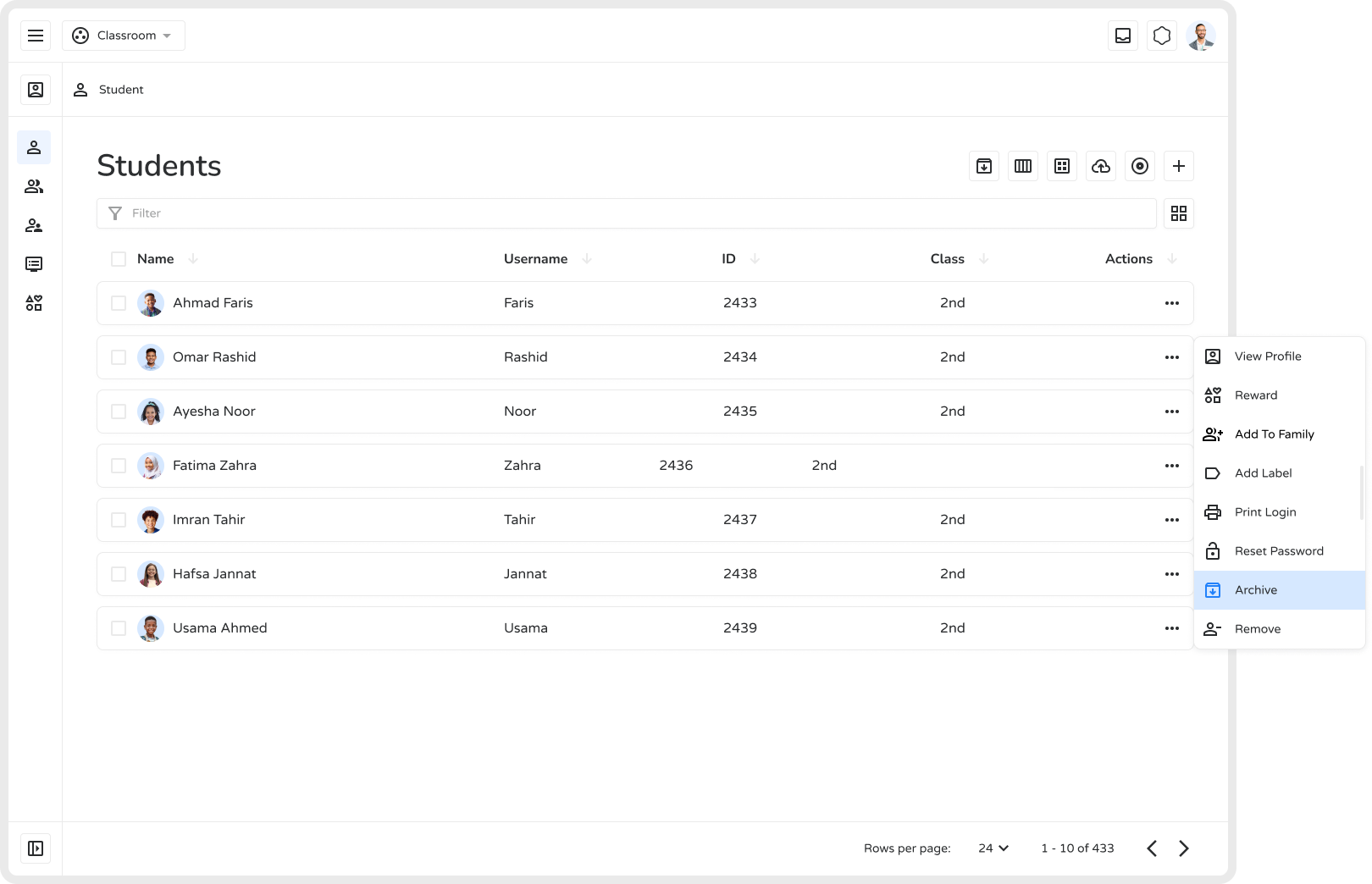Open the Classroom workspace dropdown

pos(124,36)
